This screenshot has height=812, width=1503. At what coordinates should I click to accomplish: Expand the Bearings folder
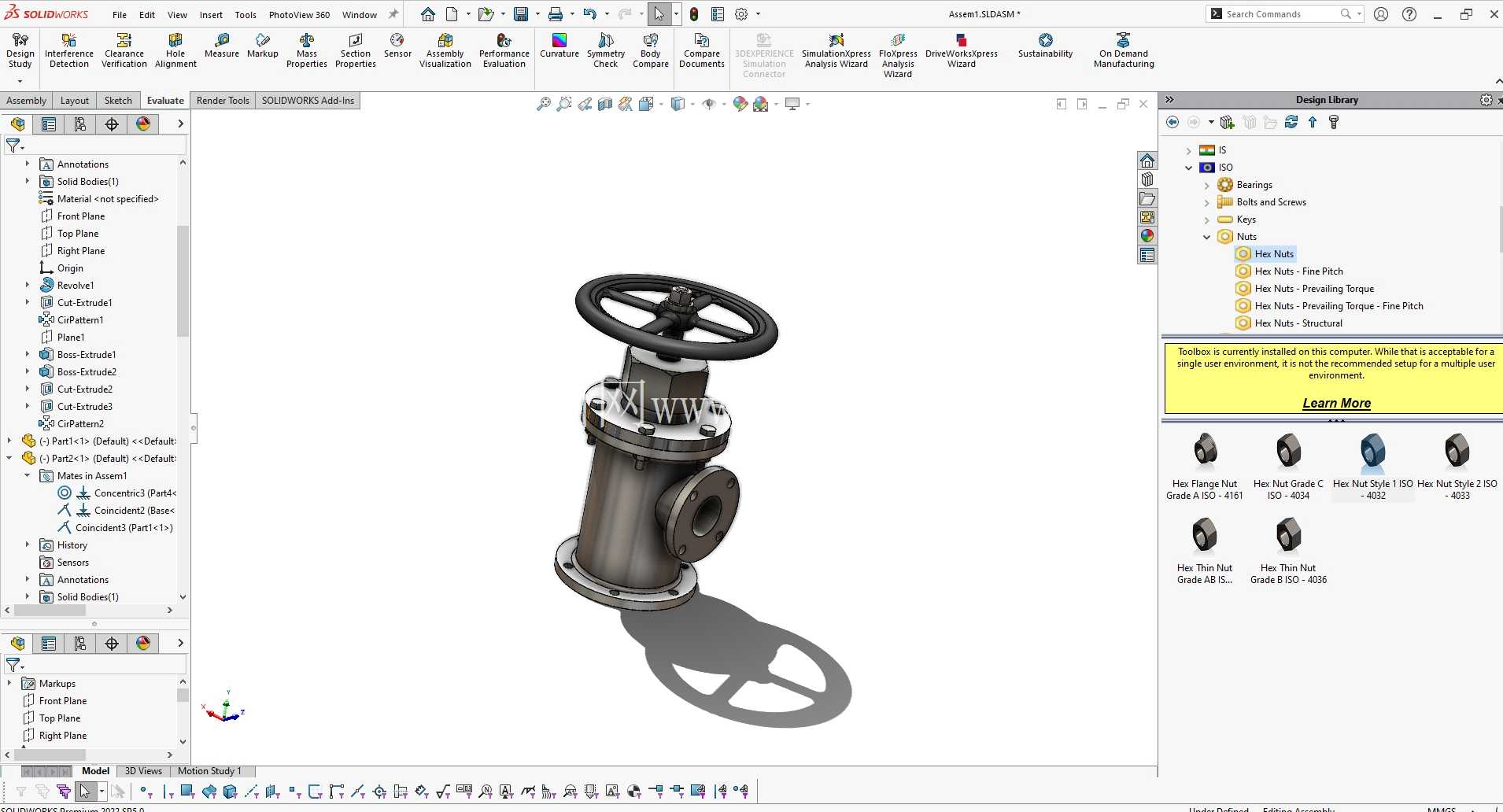(x=1206, y=186)
